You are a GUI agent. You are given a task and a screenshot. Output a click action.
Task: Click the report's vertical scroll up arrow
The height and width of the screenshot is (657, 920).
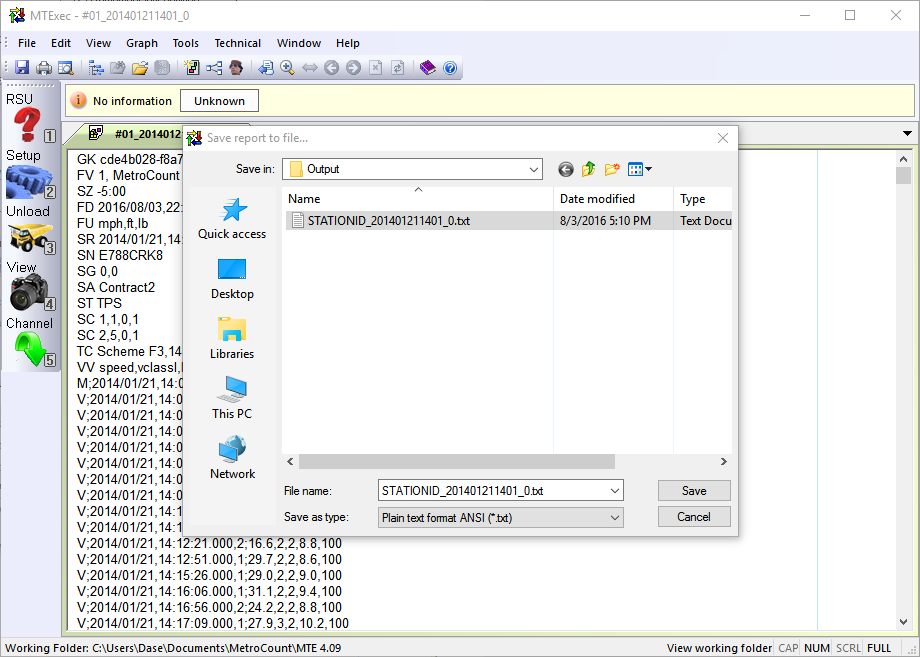(x=903, y=158)
